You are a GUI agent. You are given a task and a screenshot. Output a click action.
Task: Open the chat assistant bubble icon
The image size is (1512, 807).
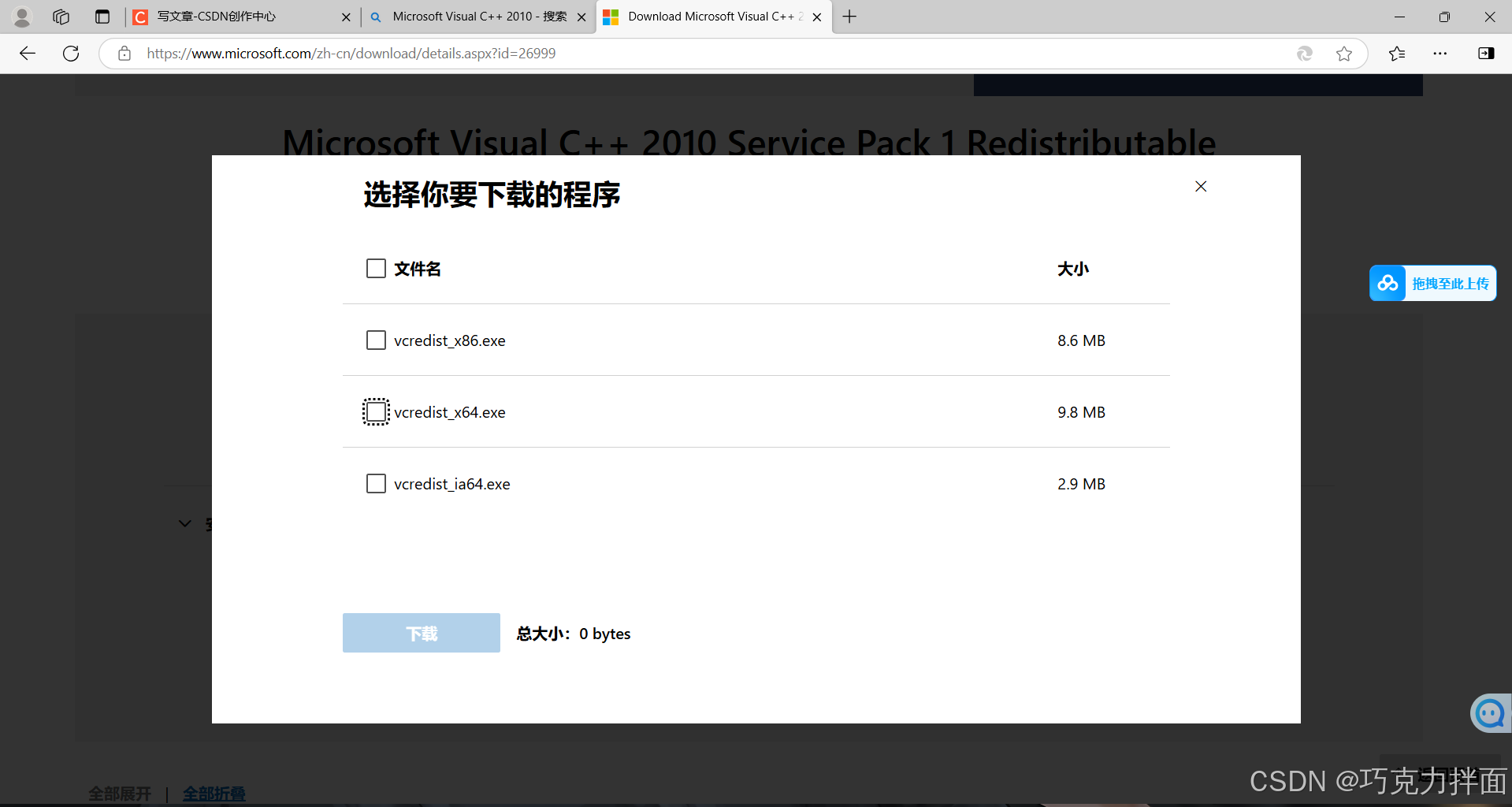pos(1490,714)
